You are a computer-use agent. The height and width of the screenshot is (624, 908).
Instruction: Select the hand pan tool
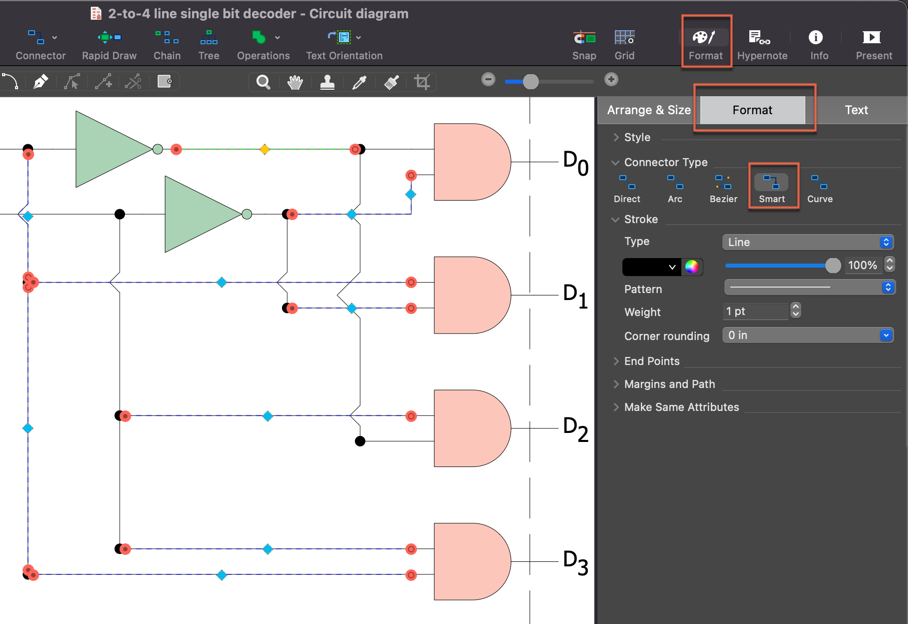tap(295, 82)
